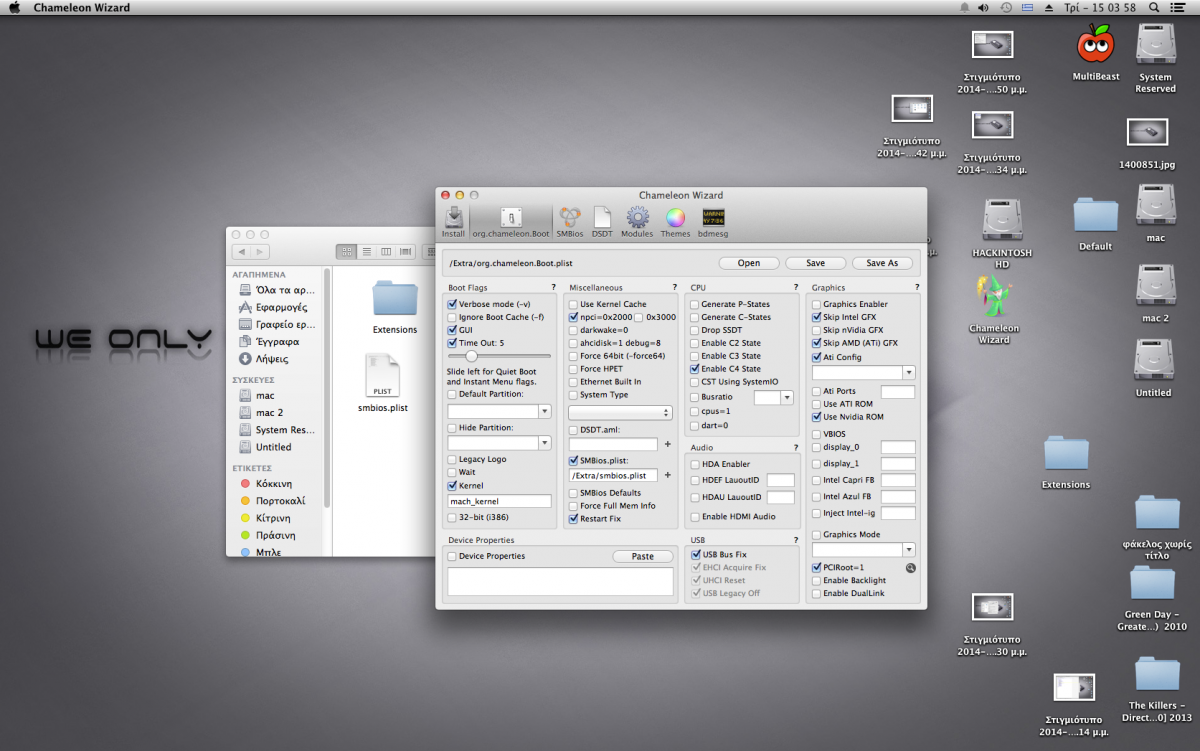
Task: Switch to the DSDT toolbar section
Action: (602, 222)
